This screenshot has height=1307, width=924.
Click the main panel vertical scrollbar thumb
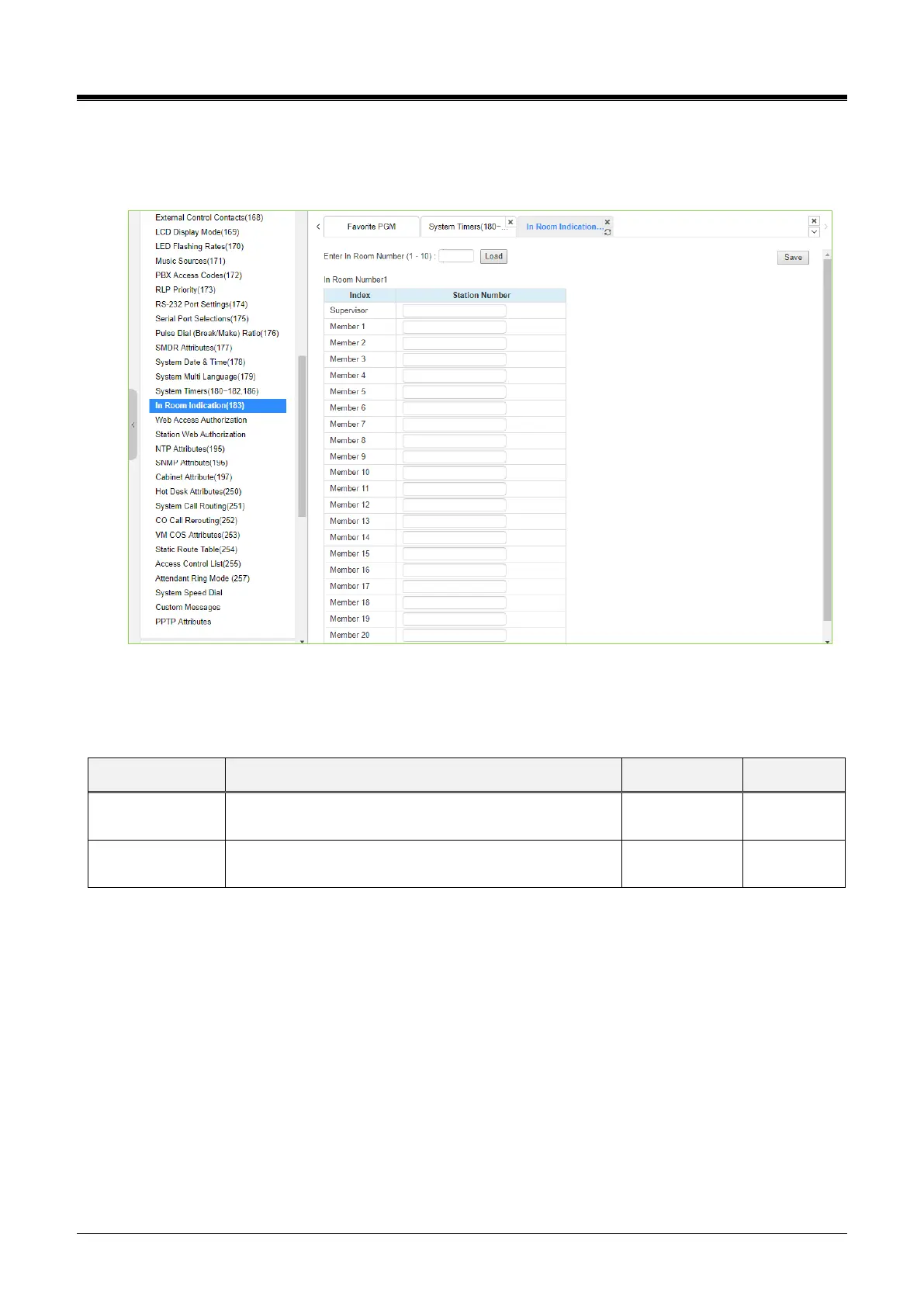pyautogui.click(x=827, y=440)
